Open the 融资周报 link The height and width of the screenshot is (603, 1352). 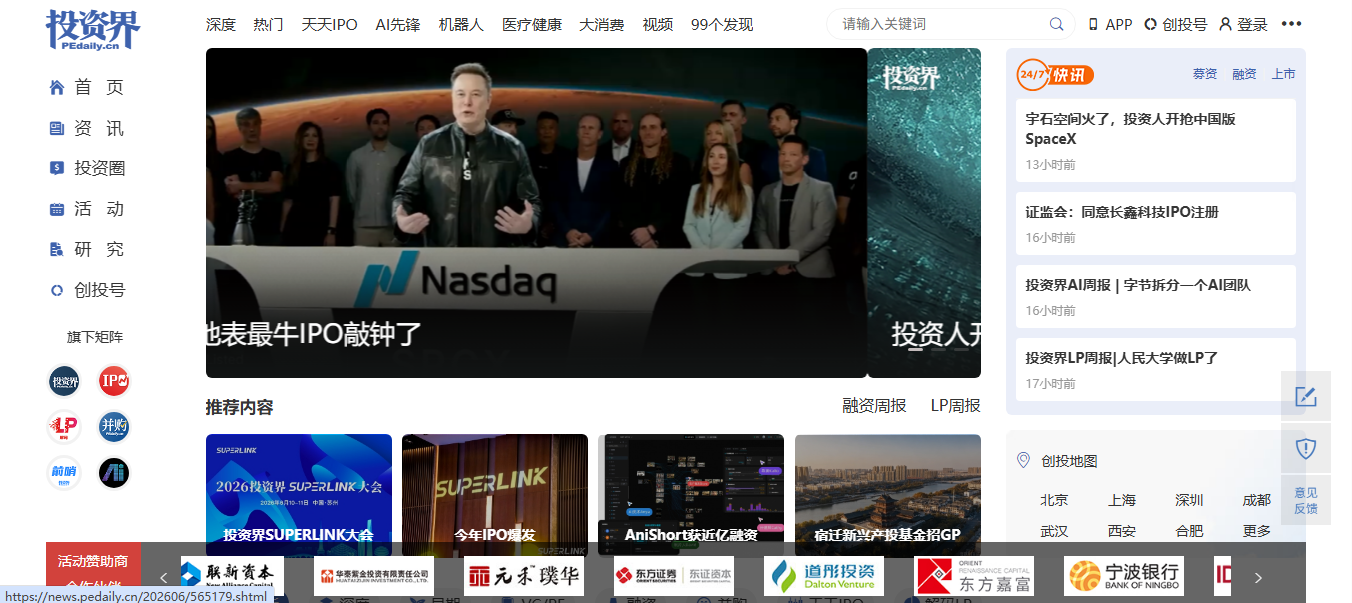[x=874, y=405]
